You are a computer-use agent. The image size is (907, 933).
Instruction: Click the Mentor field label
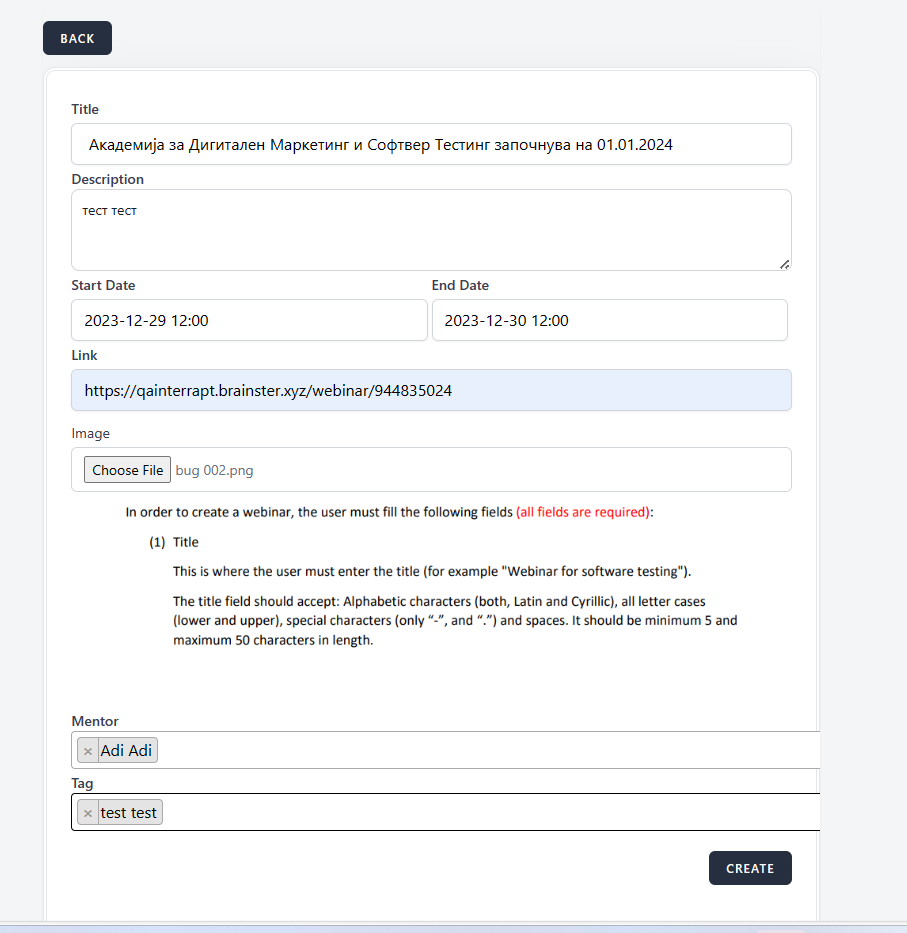pyautogui.click(x=95, y=721)
